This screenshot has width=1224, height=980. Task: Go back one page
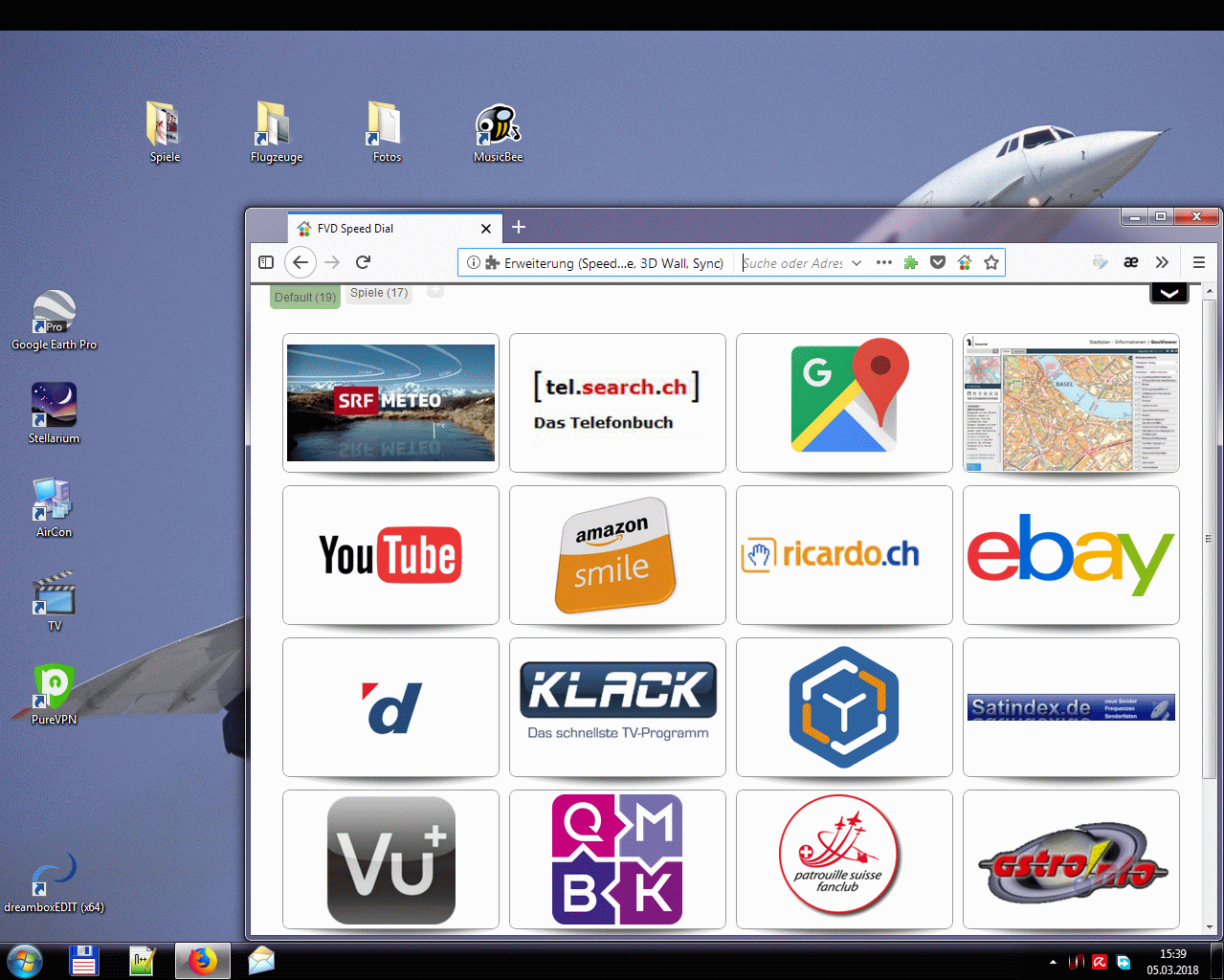click(x=300, y=262)
